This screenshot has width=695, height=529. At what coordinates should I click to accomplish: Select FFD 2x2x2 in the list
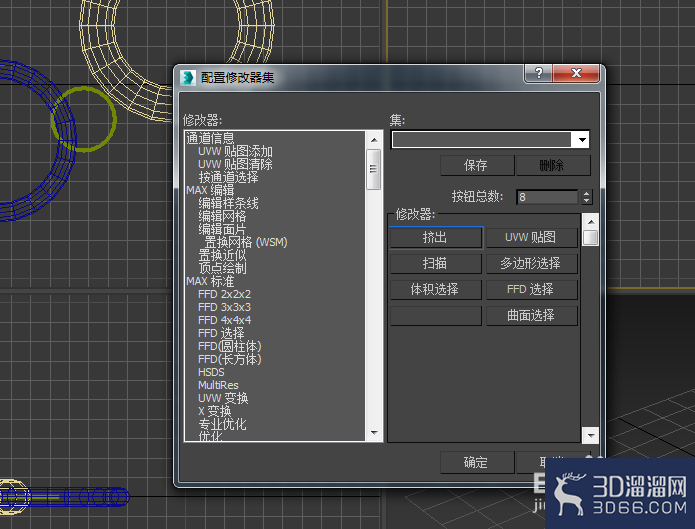pos(224,294)
